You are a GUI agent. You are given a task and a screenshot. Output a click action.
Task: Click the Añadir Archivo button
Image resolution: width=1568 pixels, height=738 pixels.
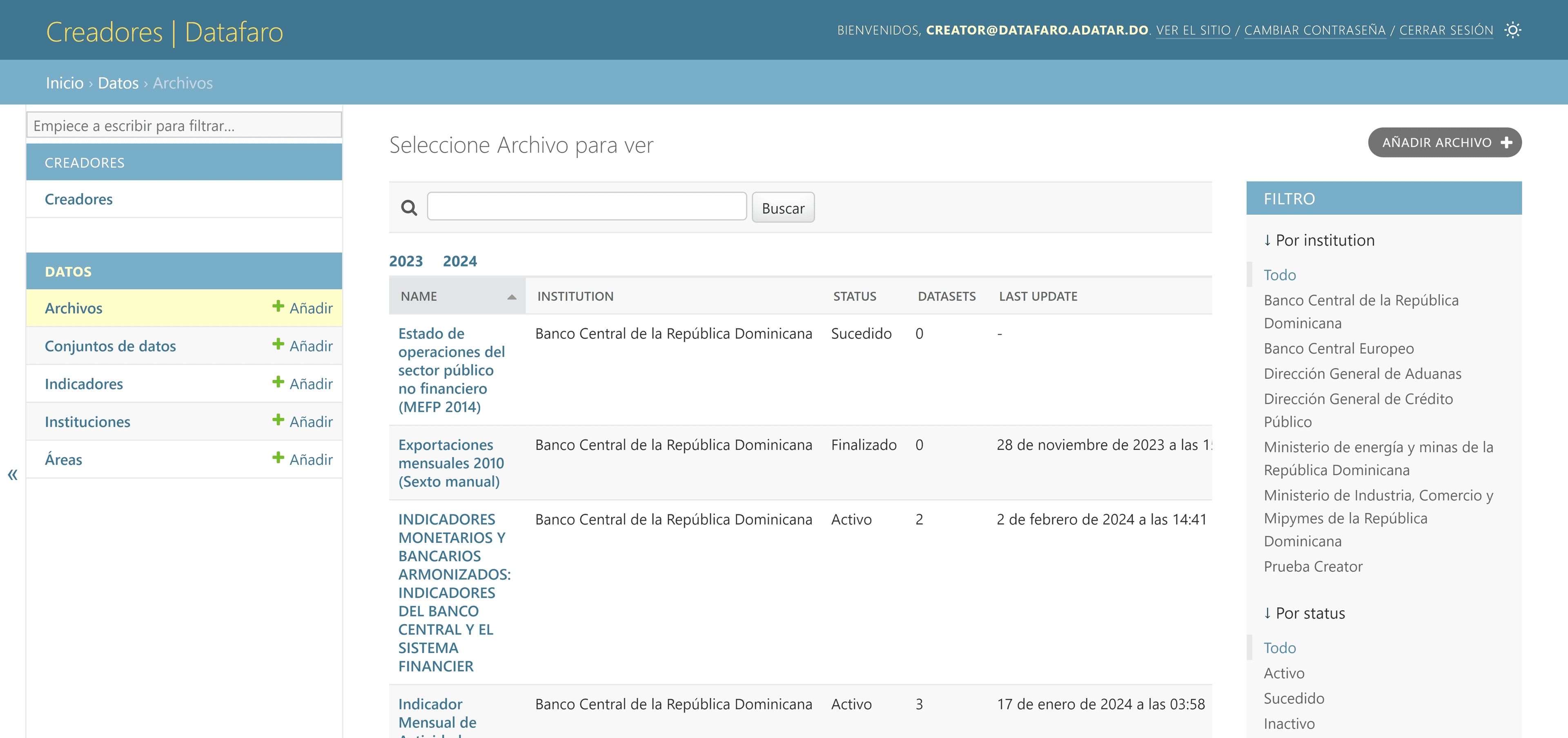(x=1444, y=142)
